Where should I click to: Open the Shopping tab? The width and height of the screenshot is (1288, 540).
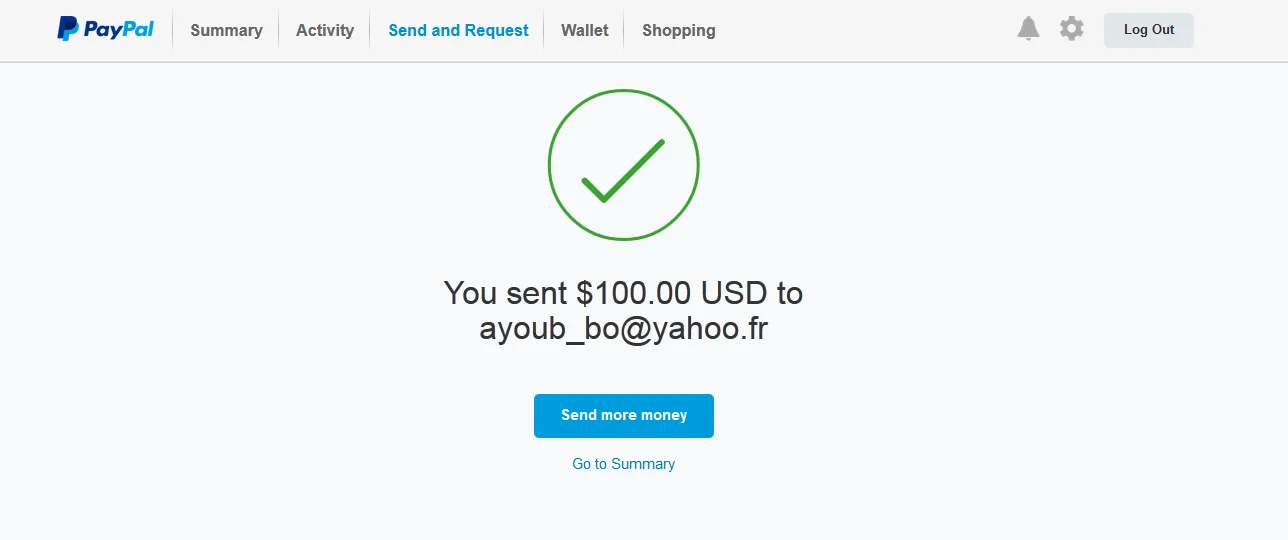678,30
